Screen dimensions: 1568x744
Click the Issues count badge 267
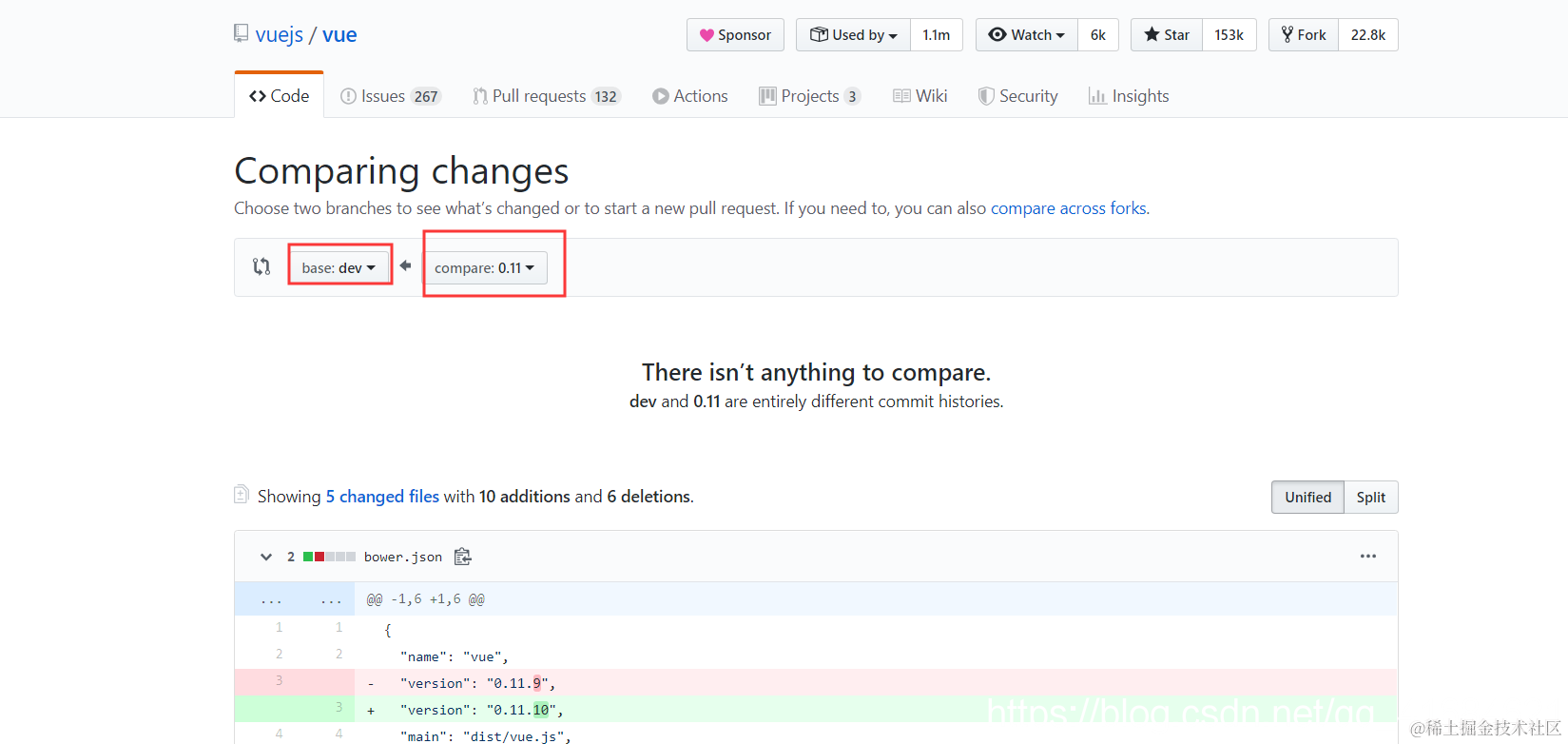(x=426, y=96)
